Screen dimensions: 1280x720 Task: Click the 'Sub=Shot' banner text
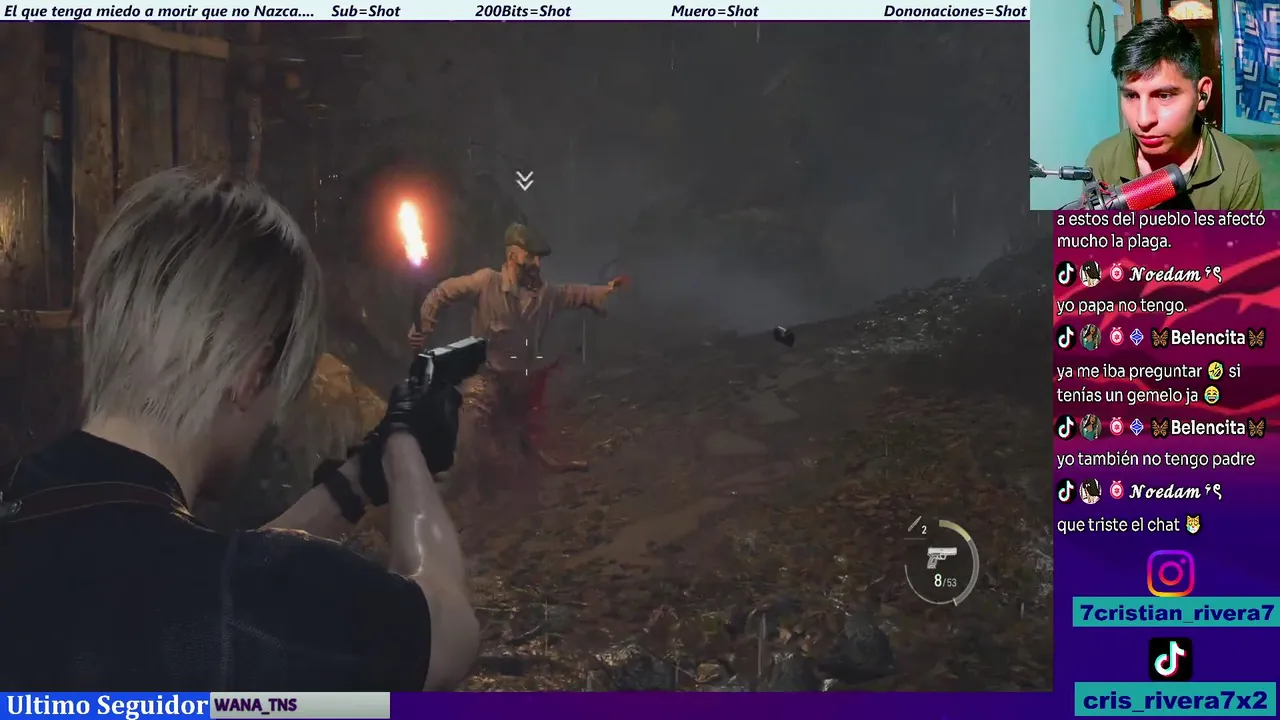365,11
